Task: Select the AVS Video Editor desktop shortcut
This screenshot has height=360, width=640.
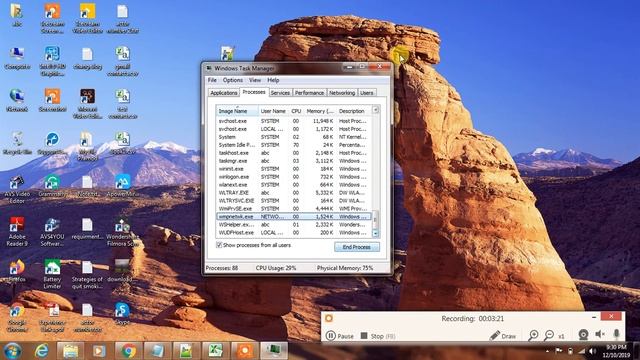Action: pyautogui.click(x=17, y=189)
